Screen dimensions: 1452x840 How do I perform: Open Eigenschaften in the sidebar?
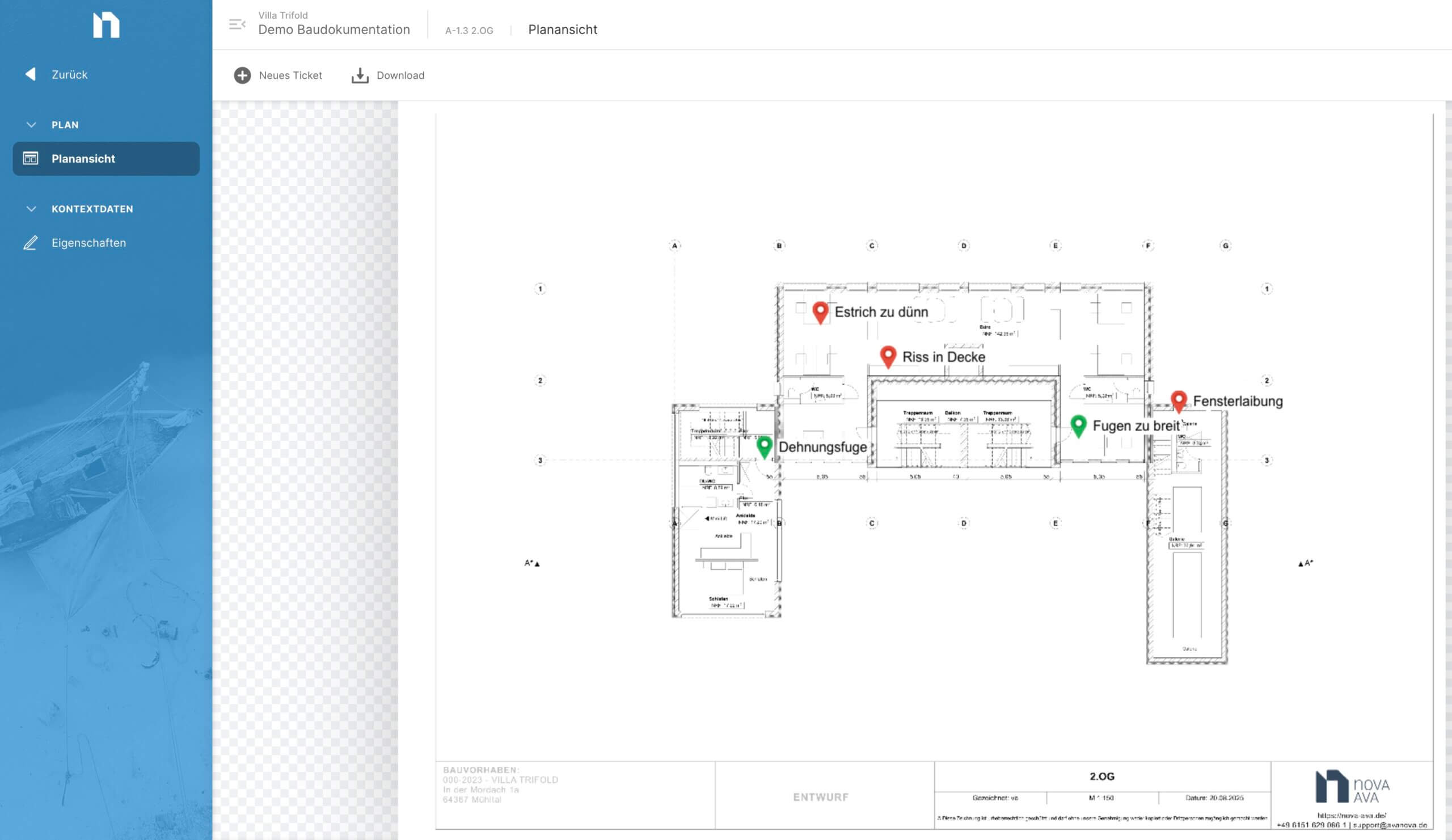click(x=88, y=243)
